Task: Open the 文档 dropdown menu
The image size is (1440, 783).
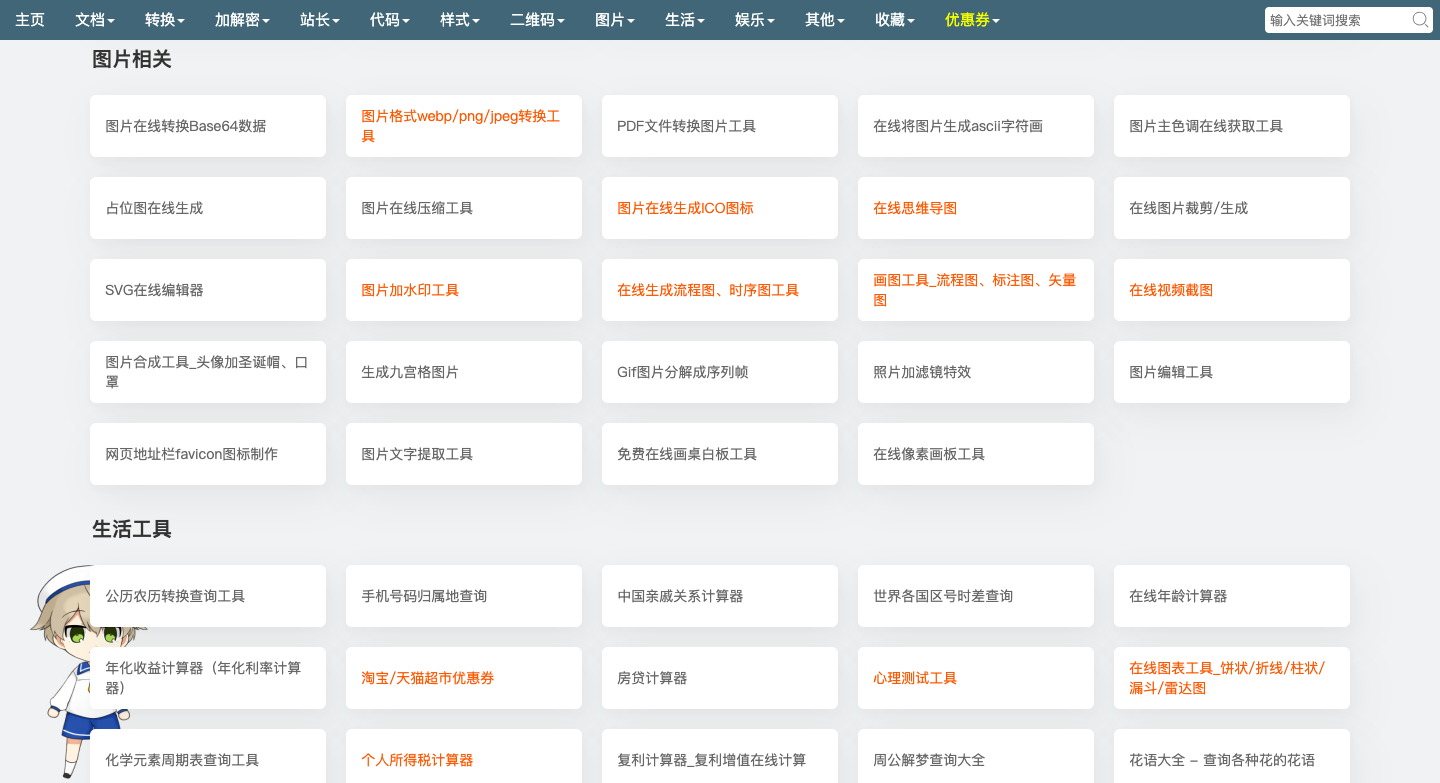Action: (94, 19)
